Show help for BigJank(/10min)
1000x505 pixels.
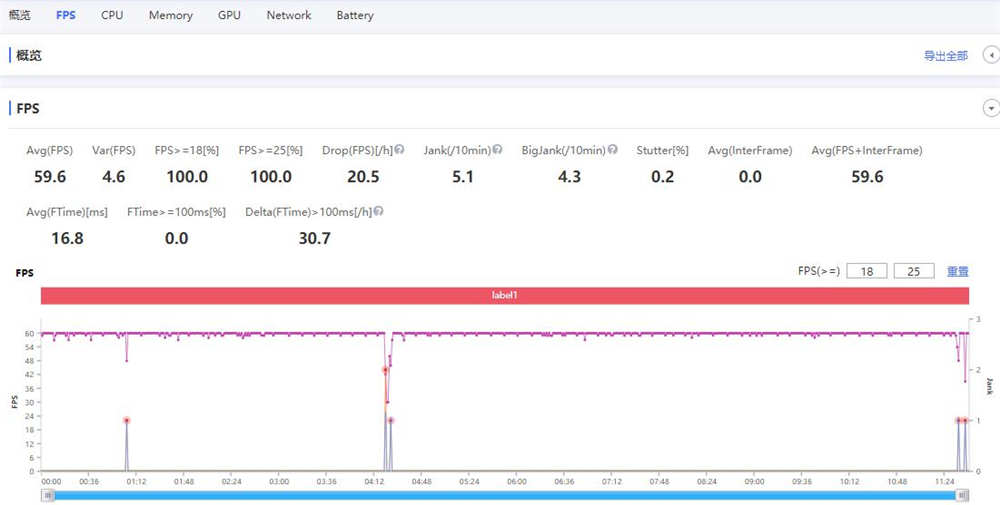tap(612, 150)
